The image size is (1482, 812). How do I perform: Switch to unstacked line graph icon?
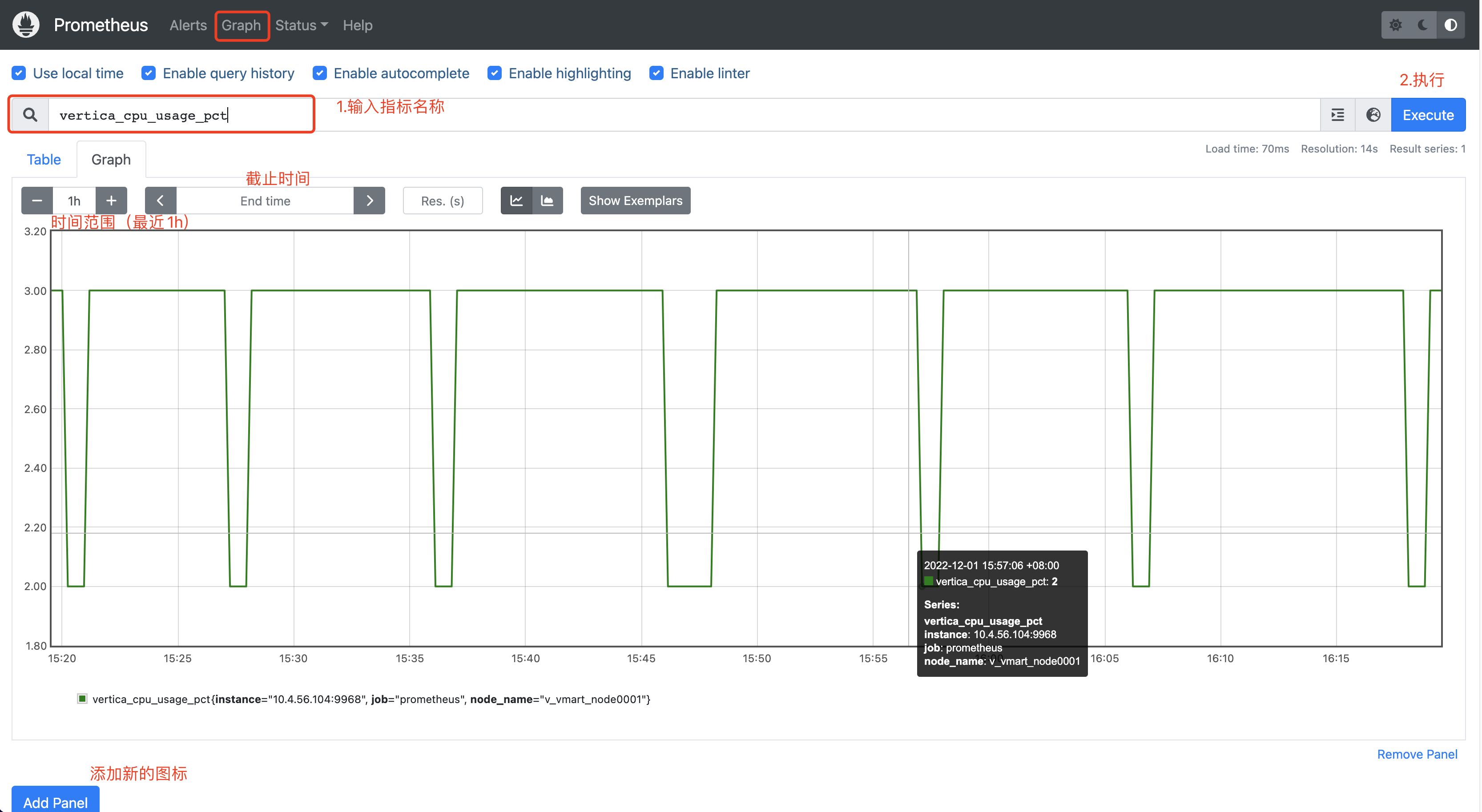pos(516,201)
